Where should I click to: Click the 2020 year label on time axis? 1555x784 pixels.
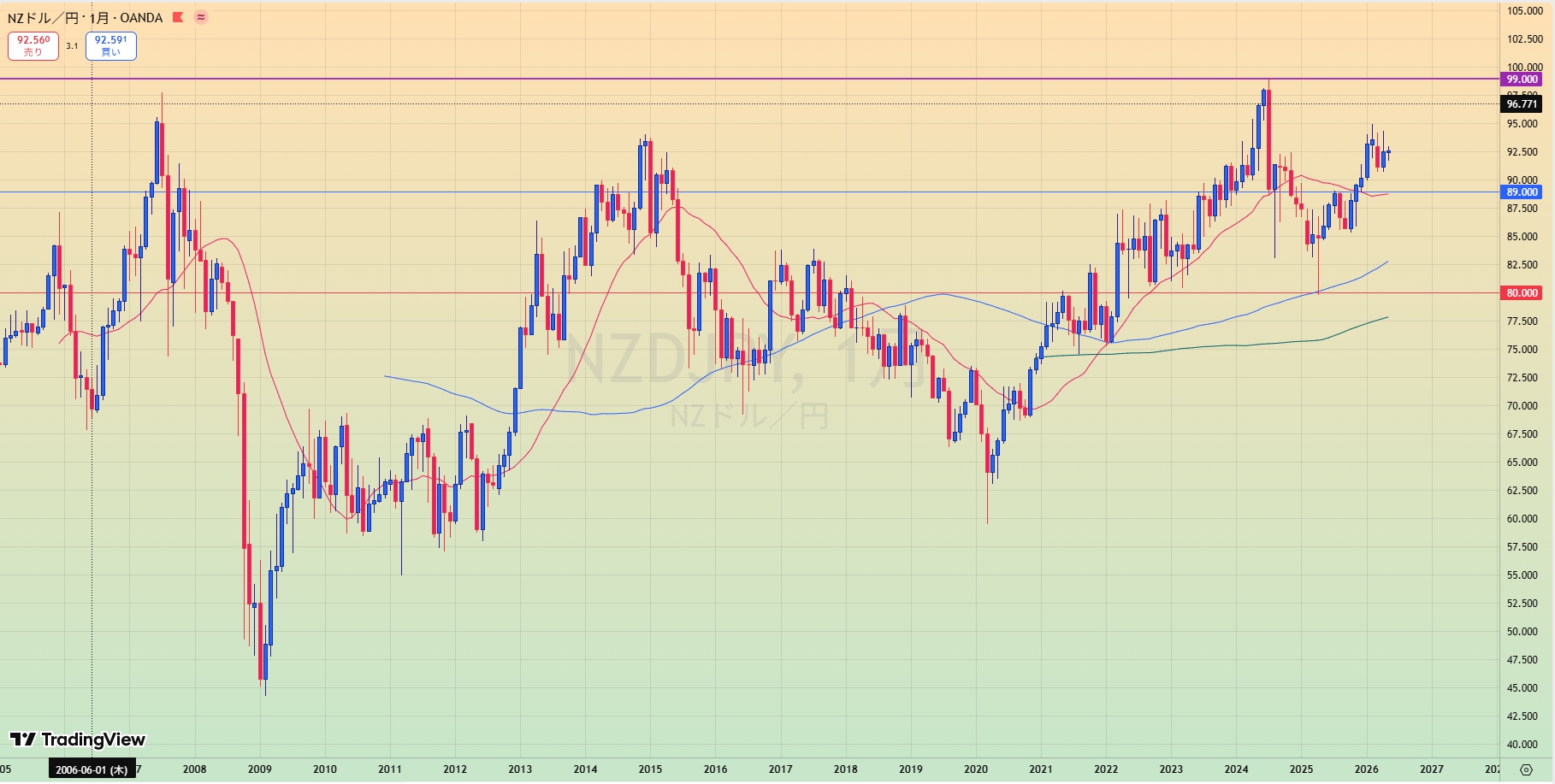(976, 769)
